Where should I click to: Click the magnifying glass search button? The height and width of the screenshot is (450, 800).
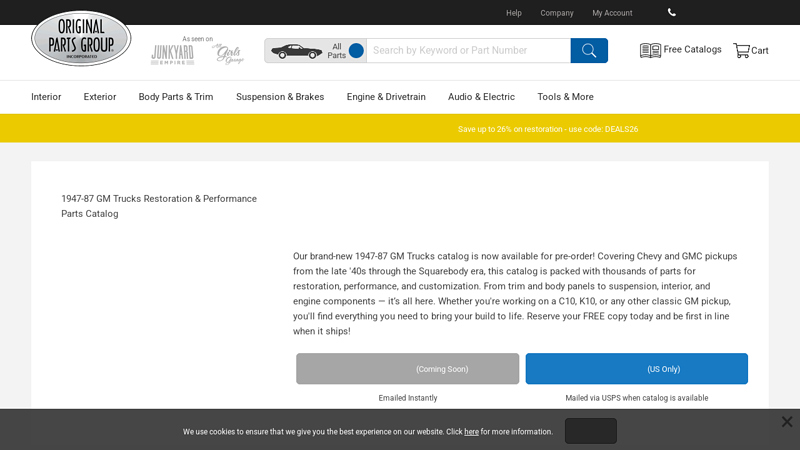point(589,51)
